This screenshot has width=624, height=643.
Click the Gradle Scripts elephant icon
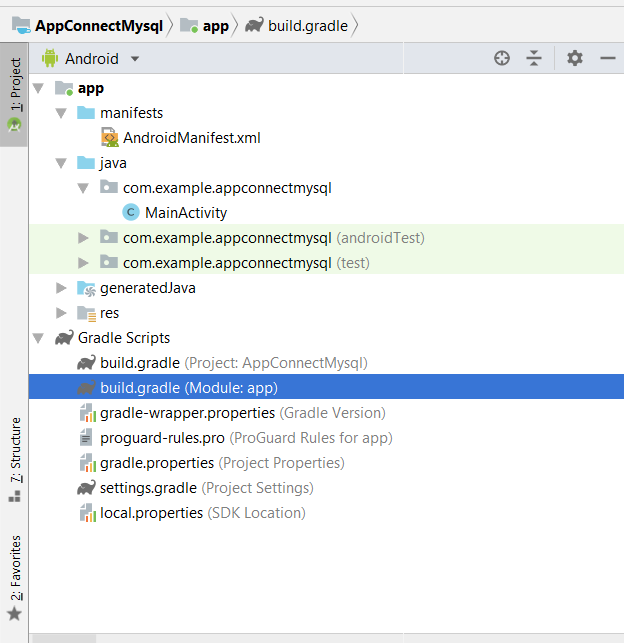(x=64, y=337)
